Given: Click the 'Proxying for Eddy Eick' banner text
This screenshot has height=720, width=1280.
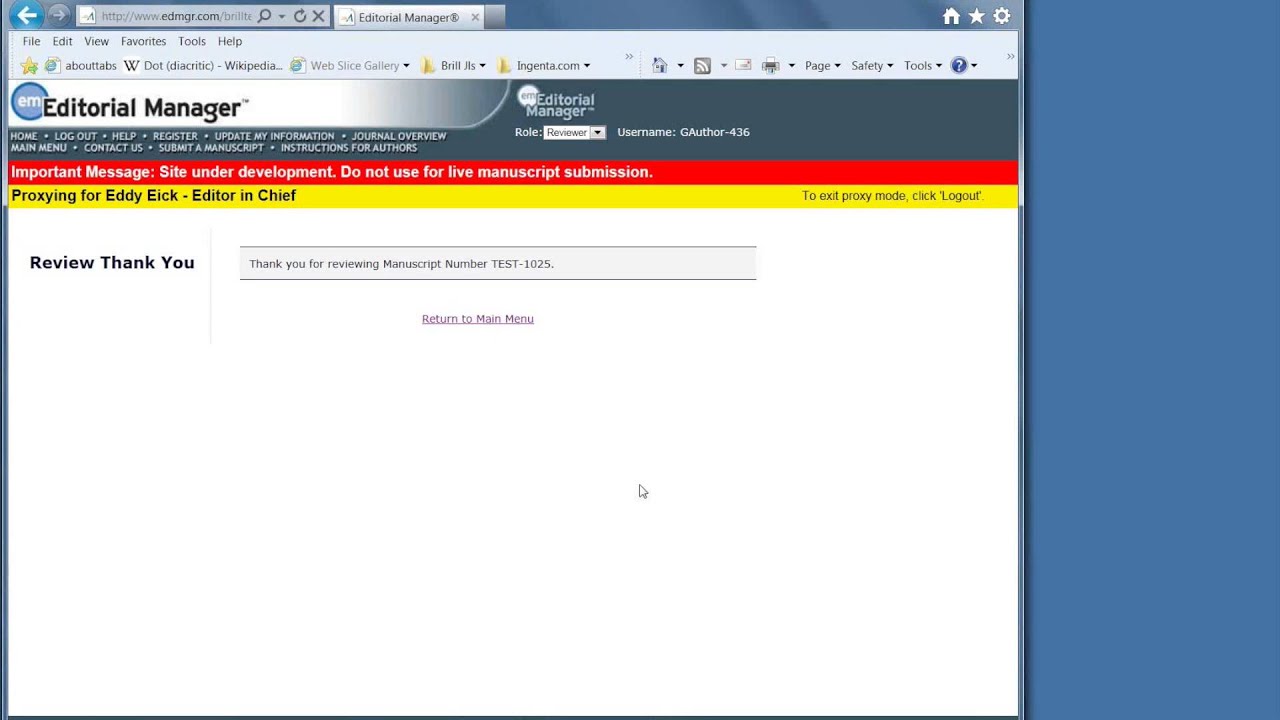Looking at the screenshot, I should tap(153, 195).
